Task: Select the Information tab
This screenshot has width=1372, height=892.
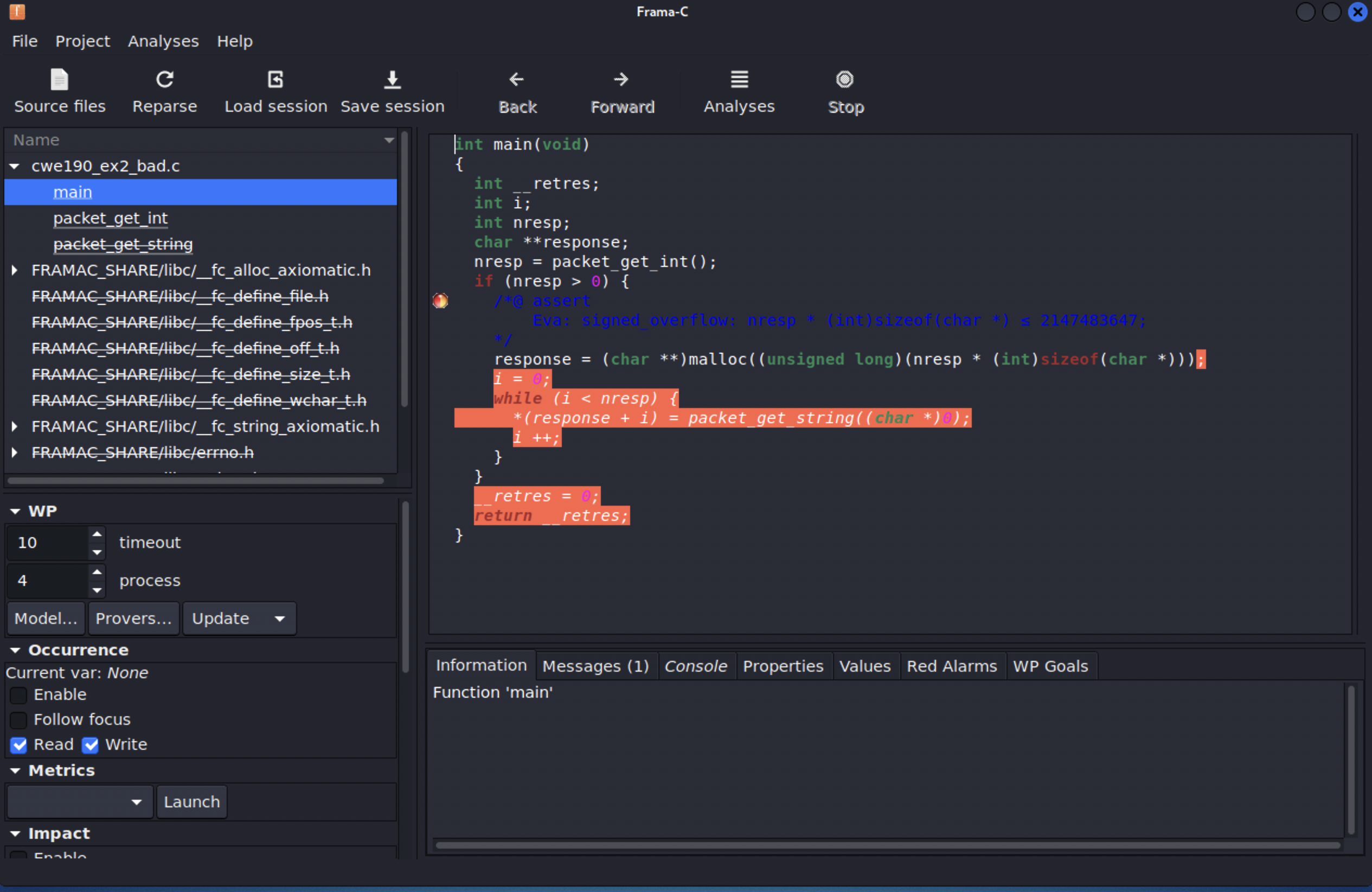Action: click(x=482, y=665)
